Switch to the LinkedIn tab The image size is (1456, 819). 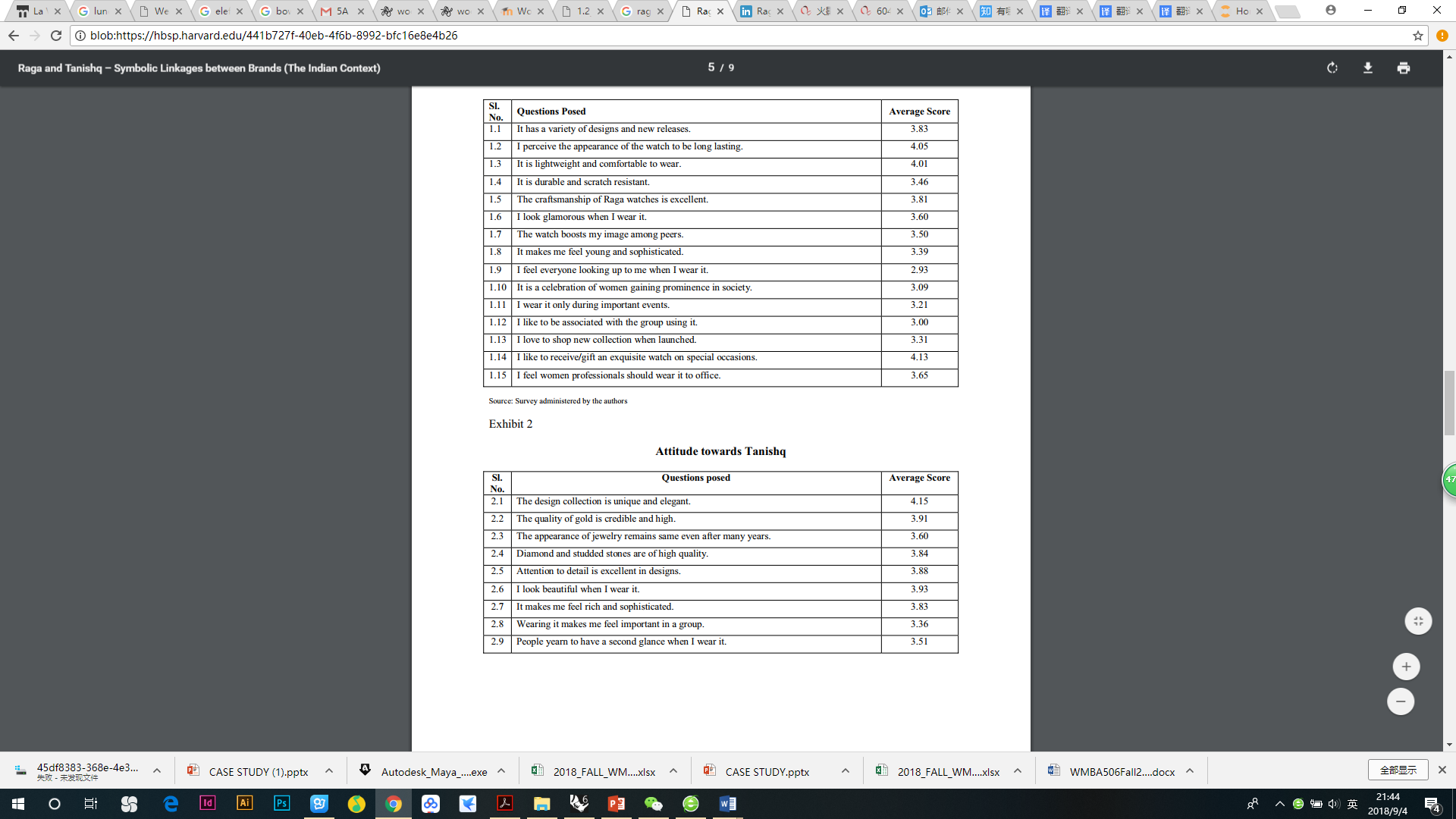tap(761, 11)
